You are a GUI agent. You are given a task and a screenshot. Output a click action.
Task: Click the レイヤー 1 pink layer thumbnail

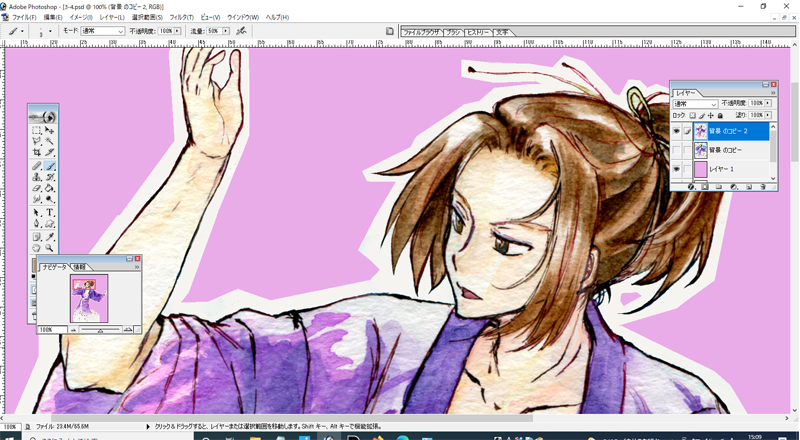click(701, 169)
